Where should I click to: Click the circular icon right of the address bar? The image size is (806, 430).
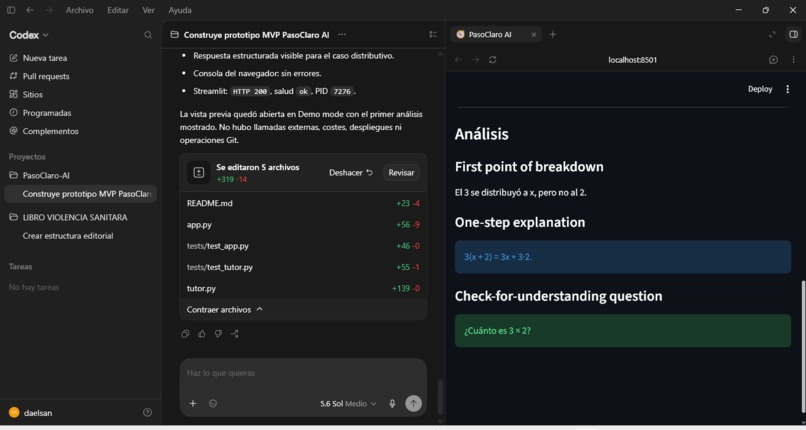[773, 60]
